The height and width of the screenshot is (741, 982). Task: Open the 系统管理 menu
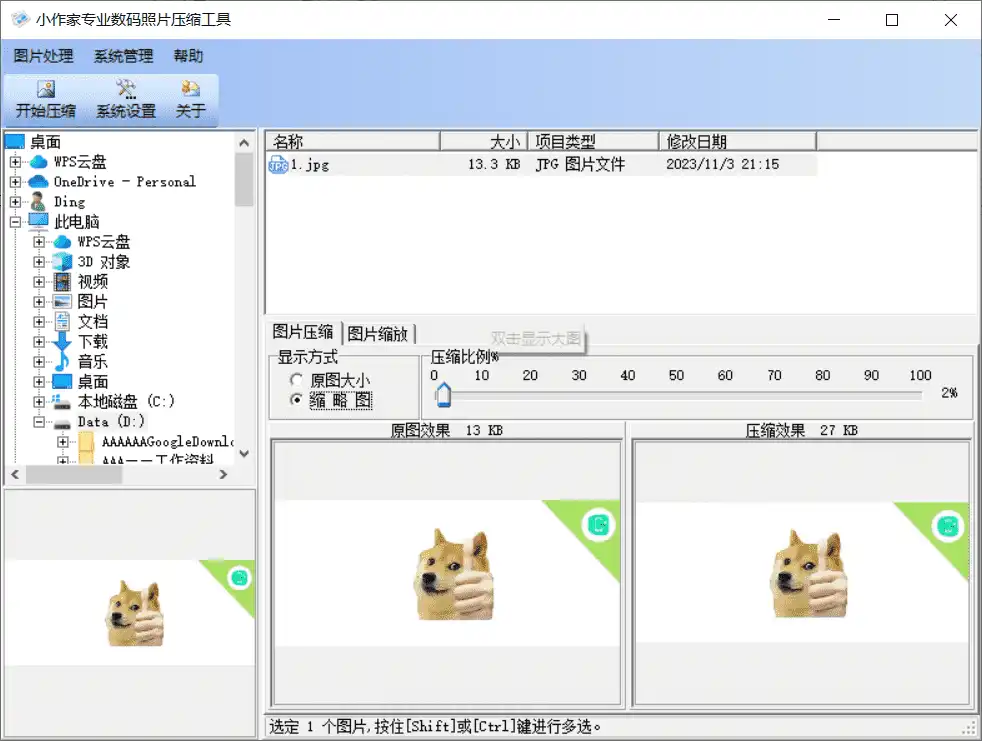point(123,56)
